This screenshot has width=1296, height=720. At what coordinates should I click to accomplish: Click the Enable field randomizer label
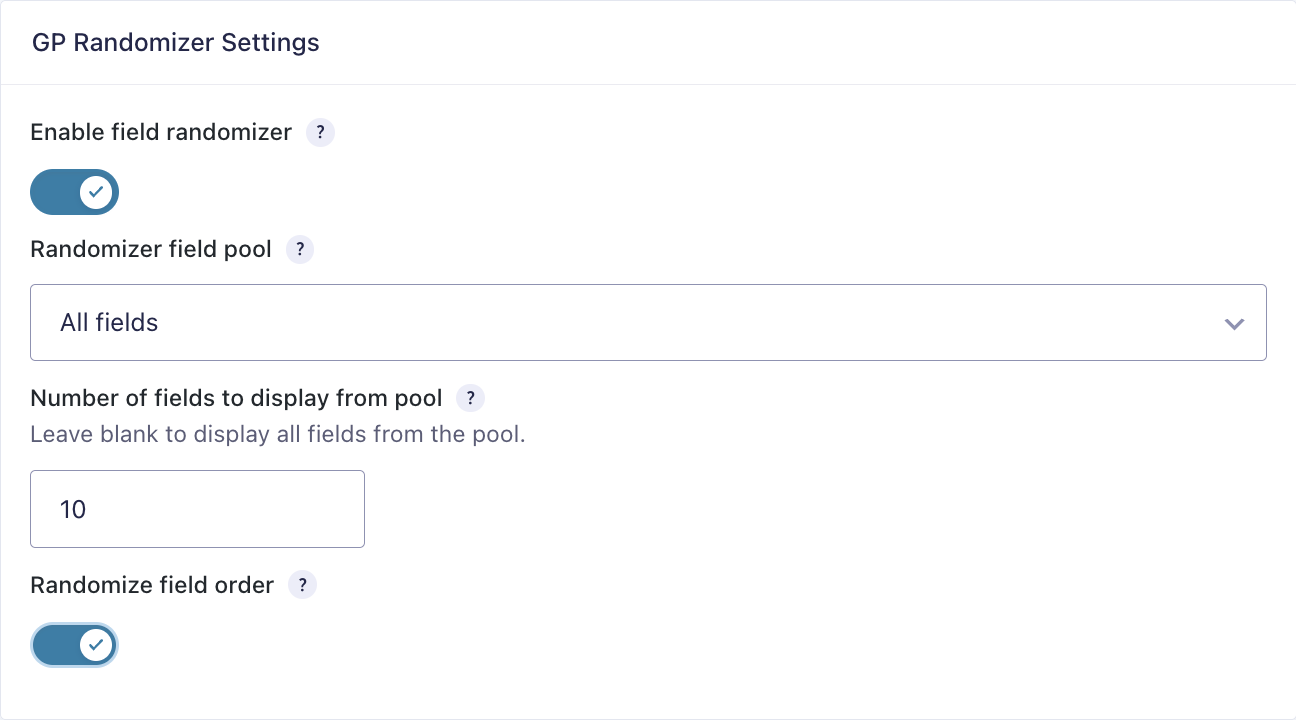click(161, 132)
